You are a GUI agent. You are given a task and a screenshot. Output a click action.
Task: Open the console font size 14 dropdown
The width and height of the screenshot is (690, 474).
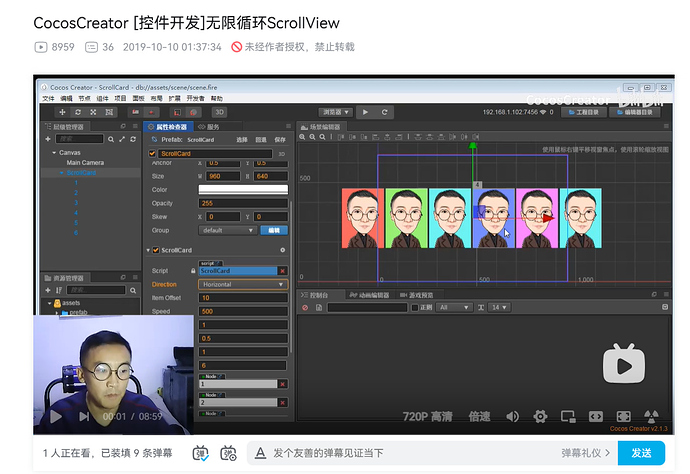click(x=499, y=307)
